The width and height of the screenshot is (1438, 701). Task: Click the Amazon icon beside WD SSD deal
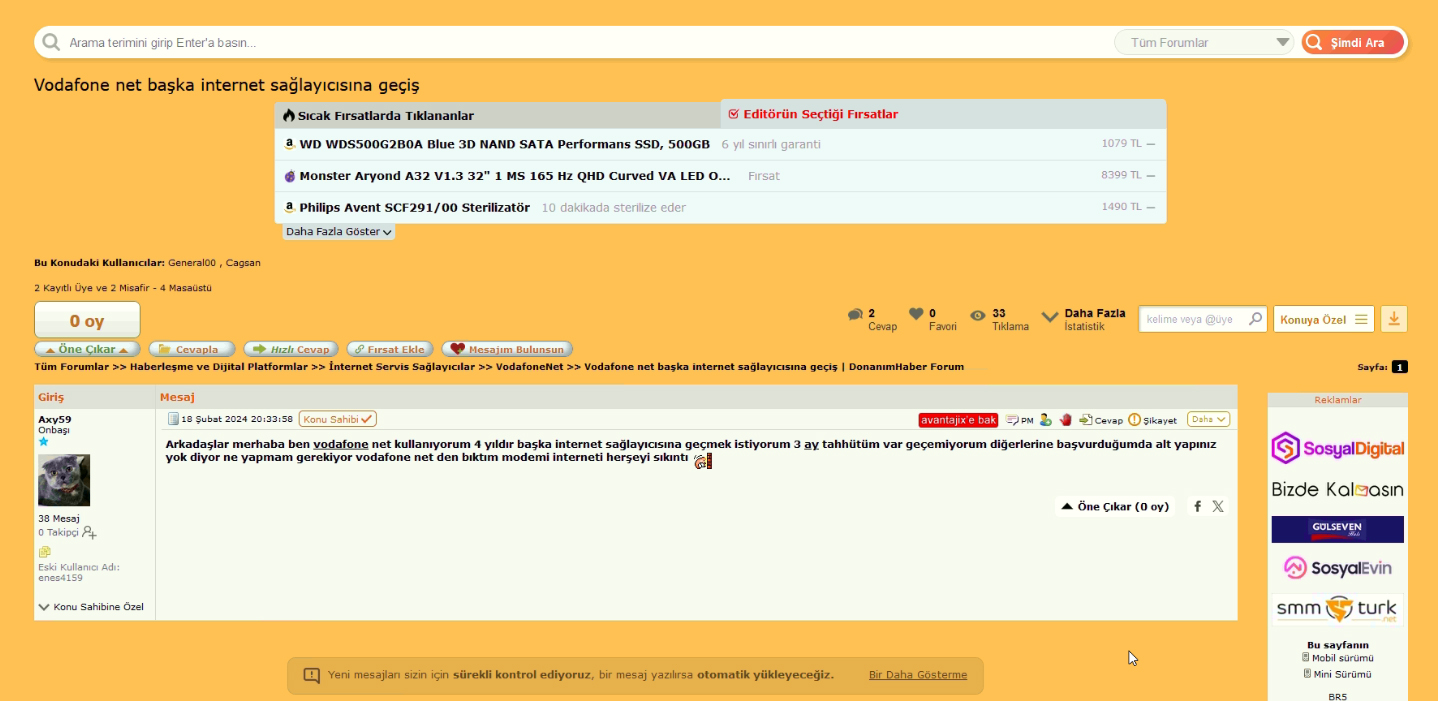289,144
